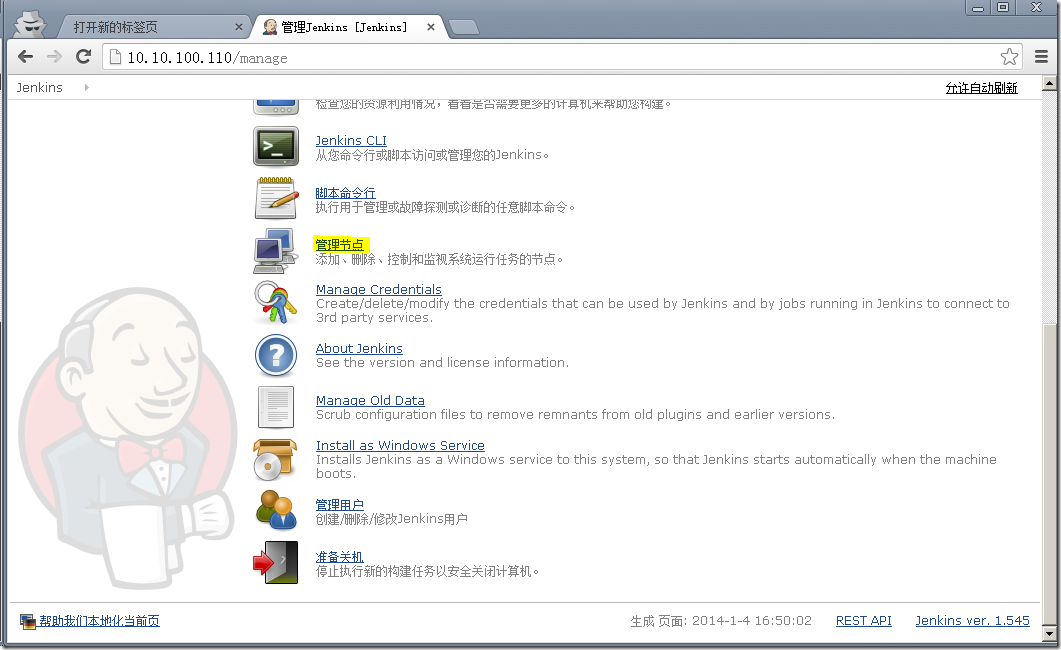Click the Manage Old Data document icon
1061x650 pixels.
[x=276, y=407]
